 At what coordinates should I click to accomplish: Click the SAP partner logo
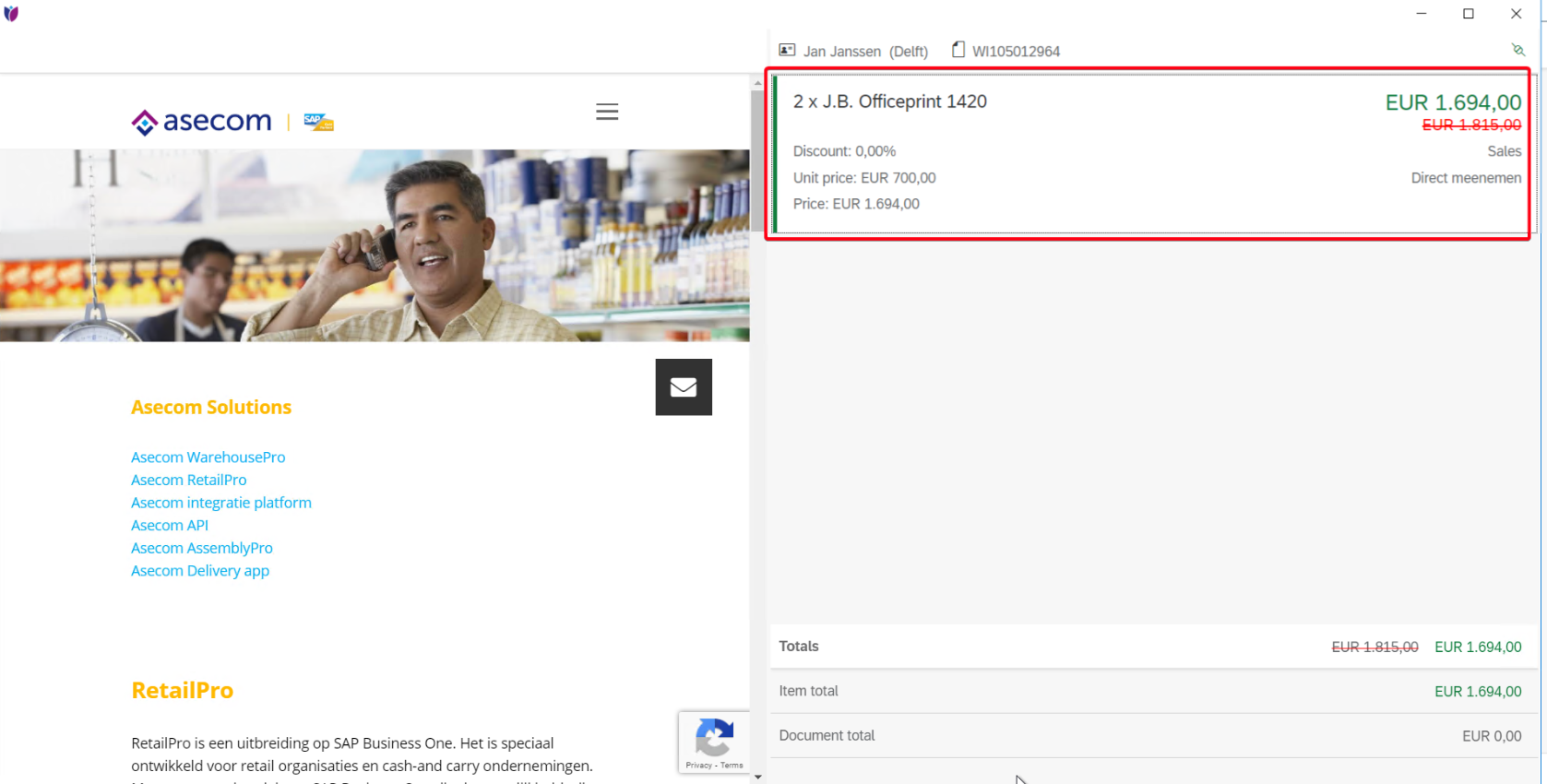tap(318, 122)
